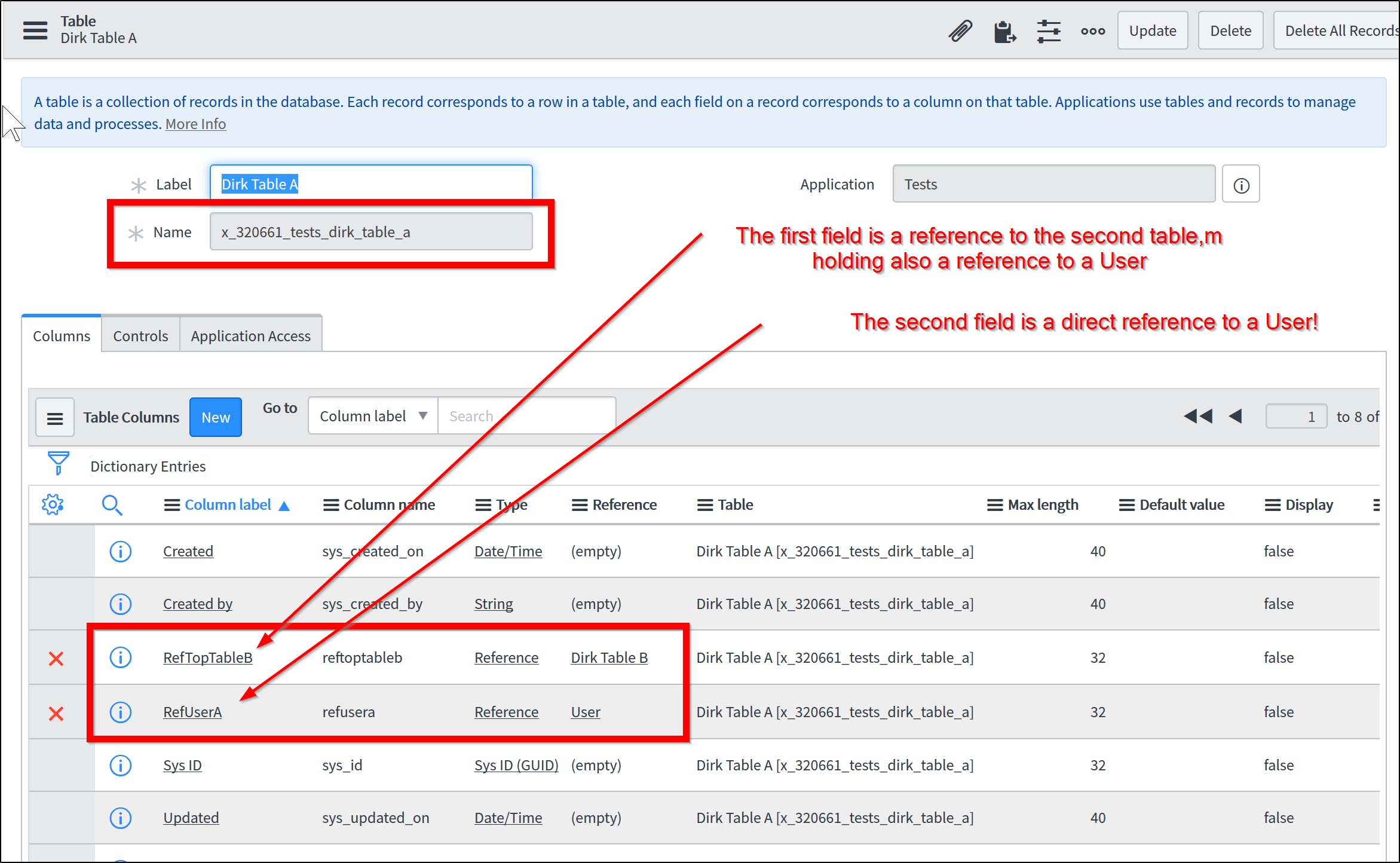The image size is (1400, 863).
Task: Open the Table Columns list menu icon
Action: click(x=55, y=418)
